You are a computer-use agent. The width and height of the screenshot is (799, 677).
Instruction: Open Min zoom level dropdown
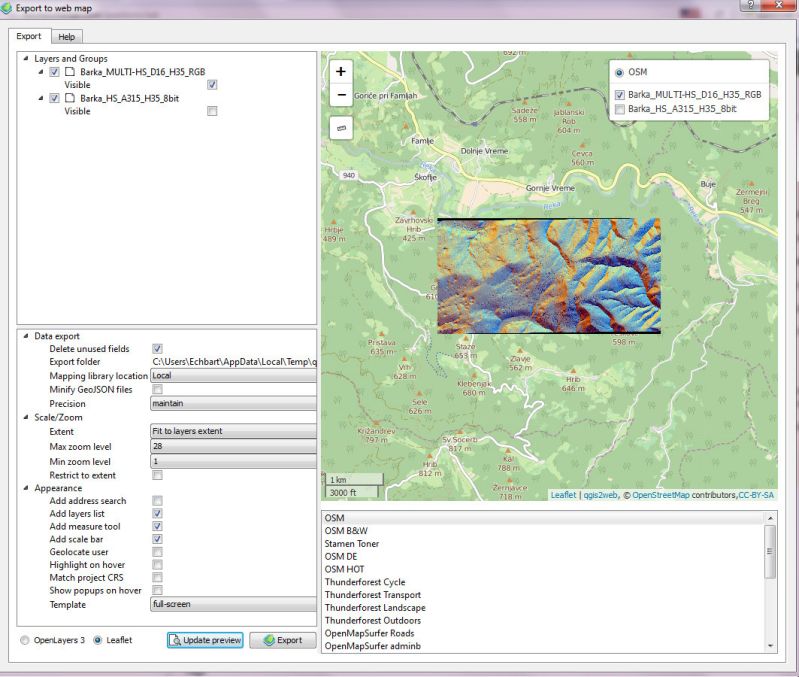coord(233,462)
